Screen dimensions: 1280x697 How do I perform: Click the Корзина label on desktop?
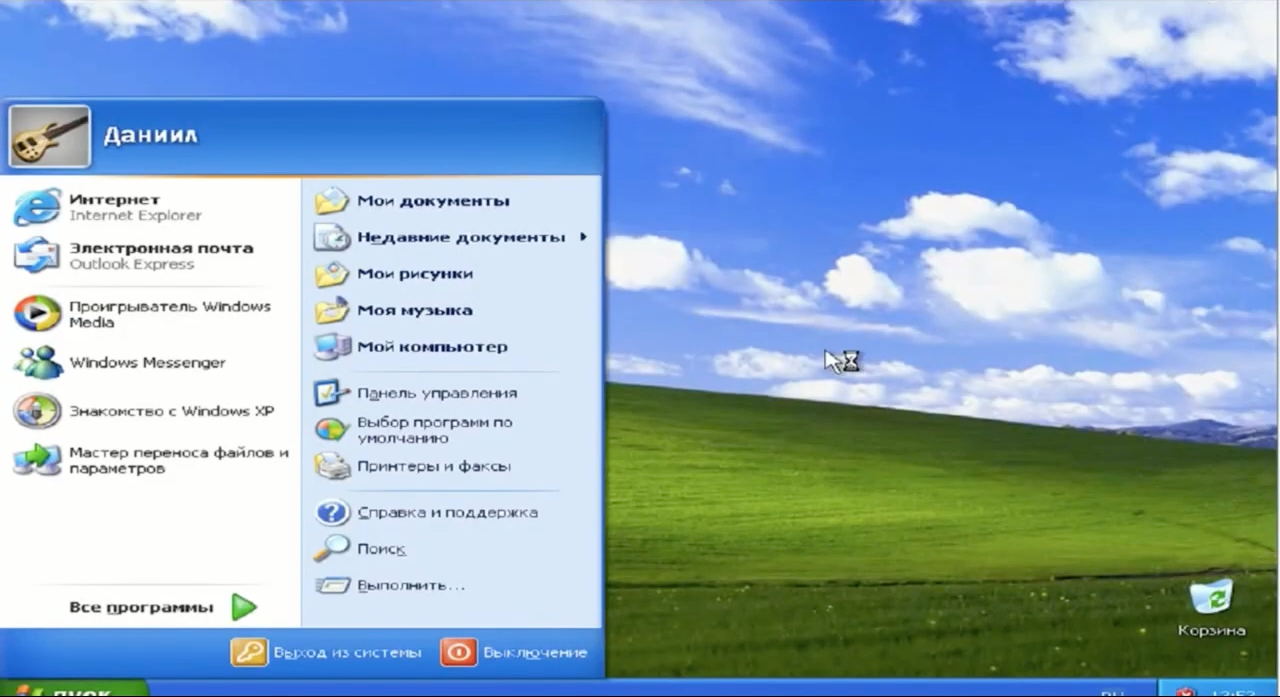tap(1211, 631)
